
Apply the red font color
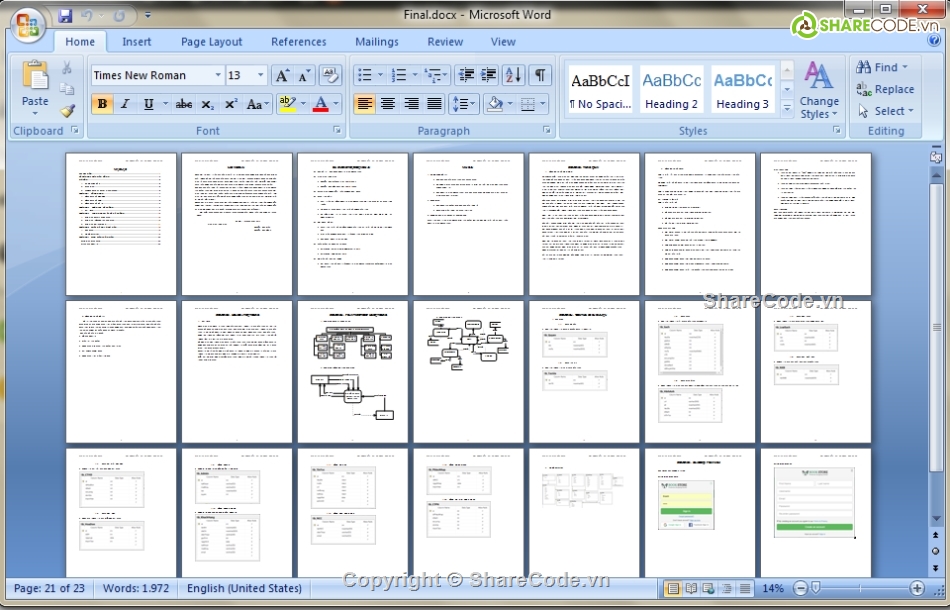[321, 104]
